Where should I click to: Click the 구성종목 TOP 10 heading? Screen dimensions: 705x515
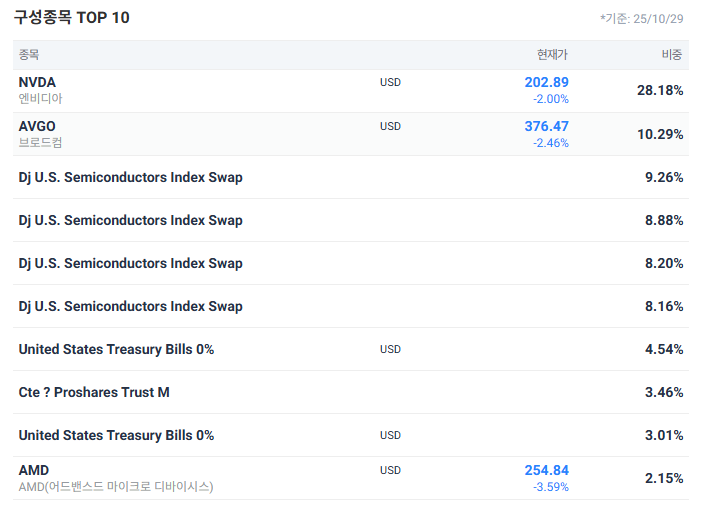71,18
